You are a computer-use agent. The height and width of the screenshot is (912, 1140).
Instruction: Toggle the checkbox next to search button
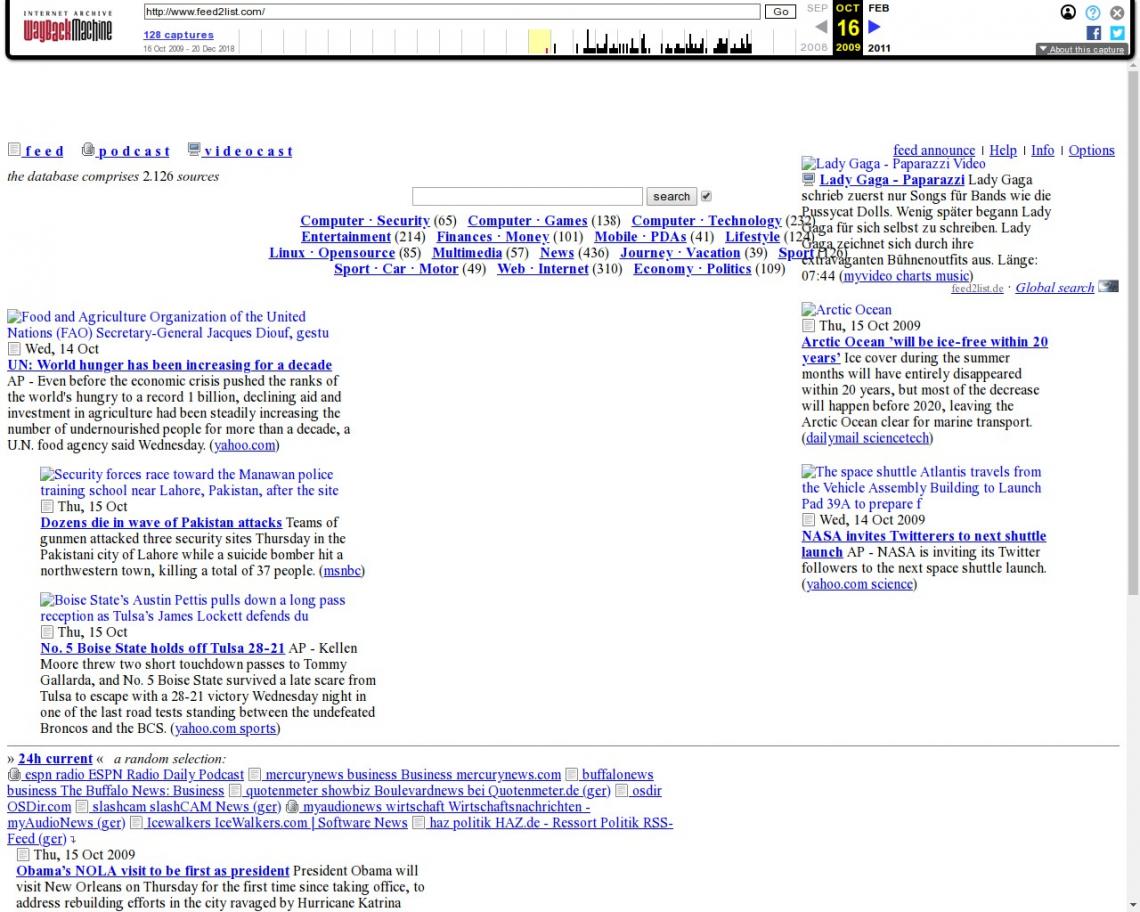[706, 196]
